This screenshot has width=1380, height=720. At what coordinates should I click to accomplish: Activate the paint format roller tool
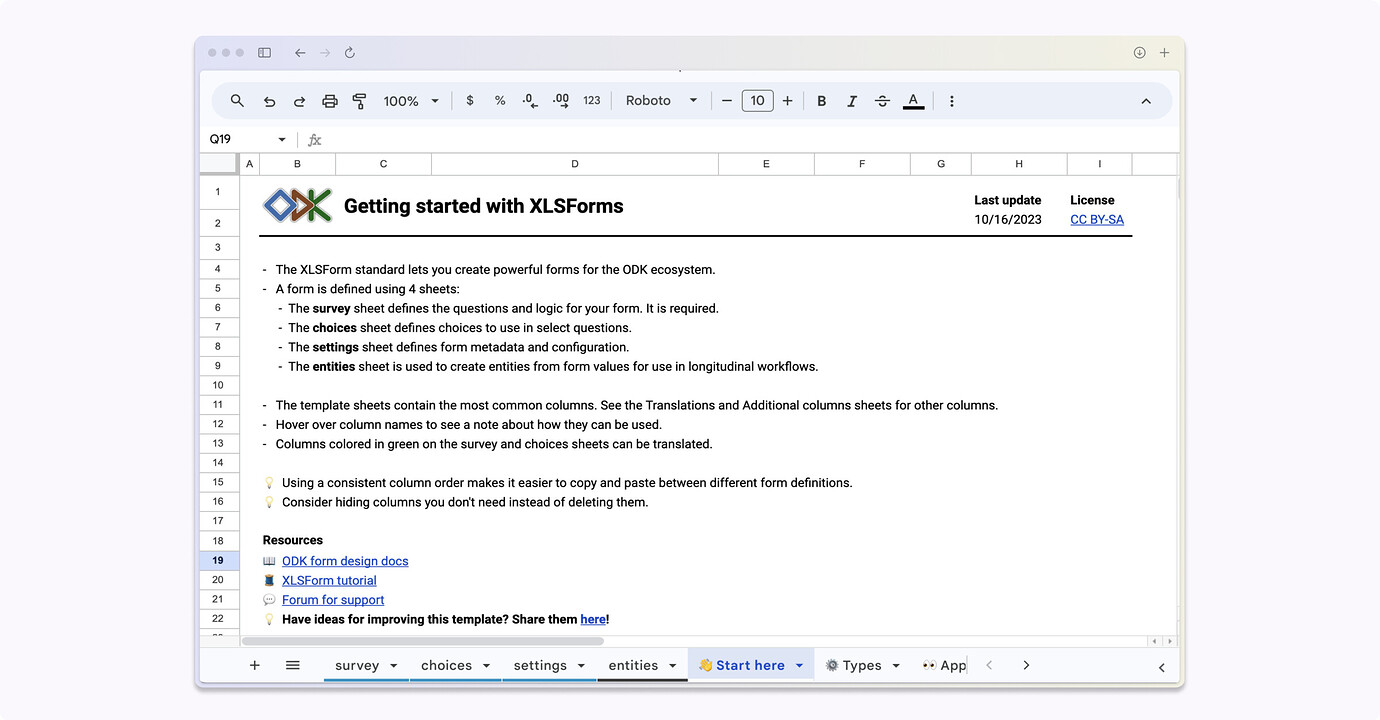360,101
